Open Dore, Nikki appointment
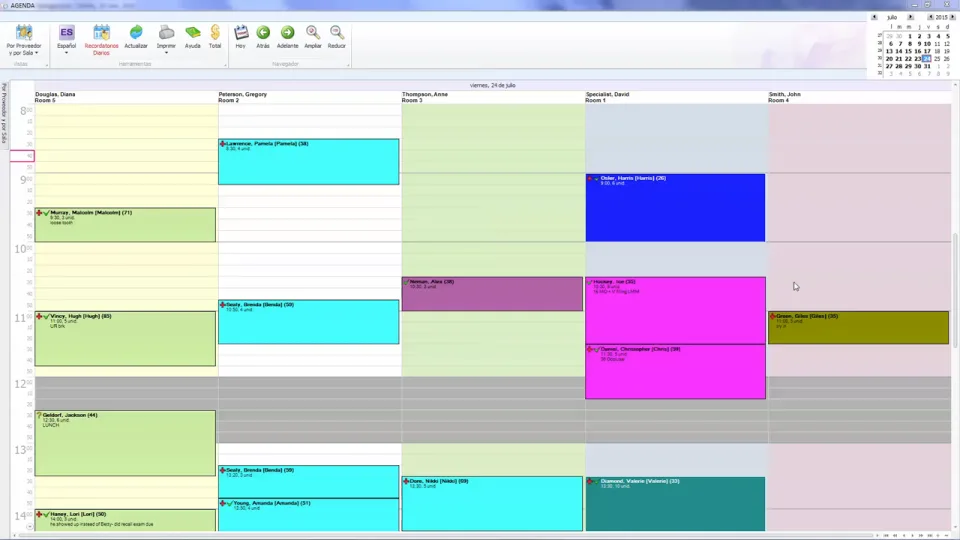This screenshot has height=540, width=960. 492,504
